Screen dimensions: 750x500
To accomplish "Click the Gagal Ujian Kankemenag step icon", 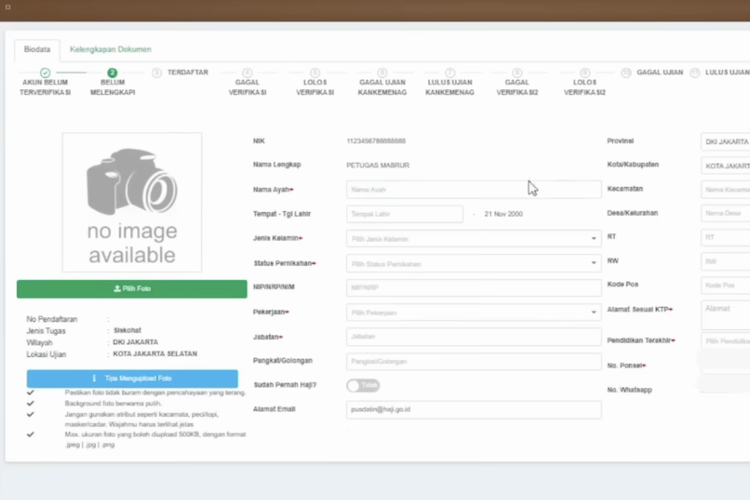I will click(382, 73).
